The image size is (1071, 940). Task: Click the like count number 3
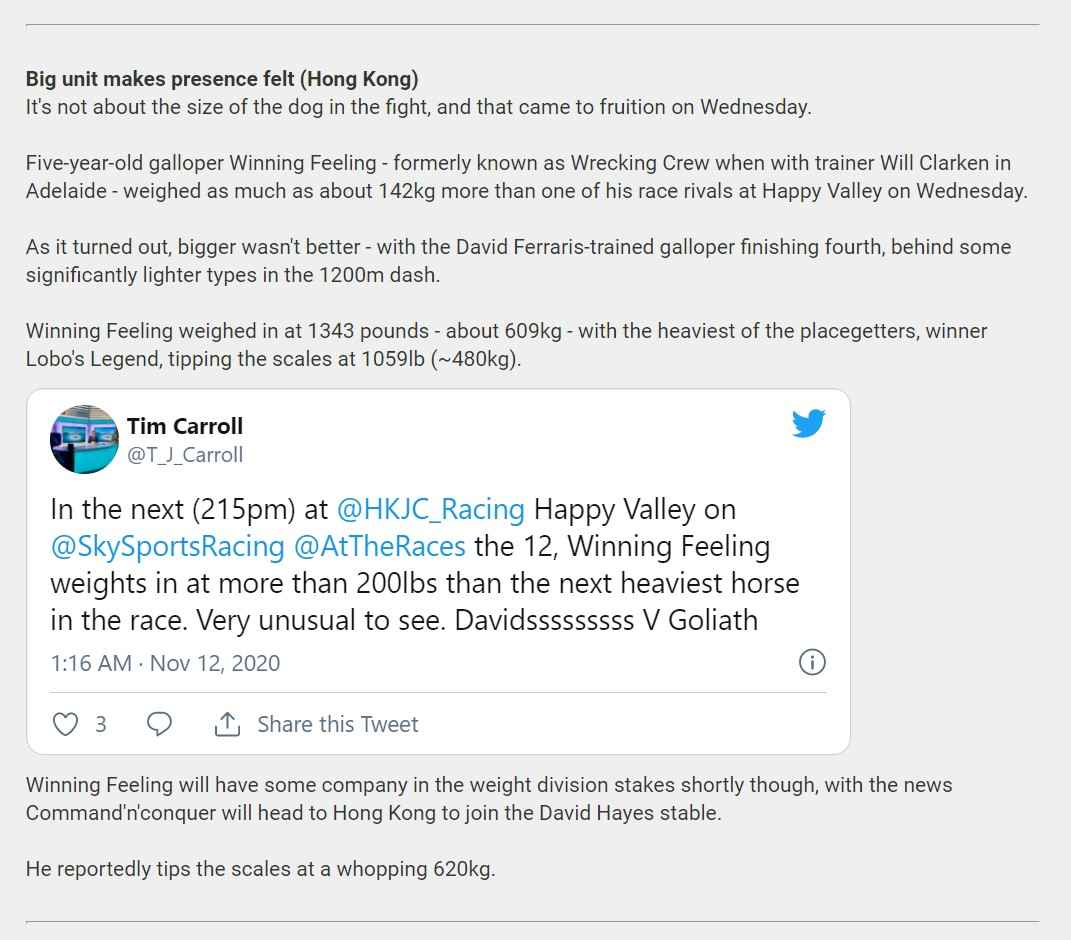tap(100, 724)
